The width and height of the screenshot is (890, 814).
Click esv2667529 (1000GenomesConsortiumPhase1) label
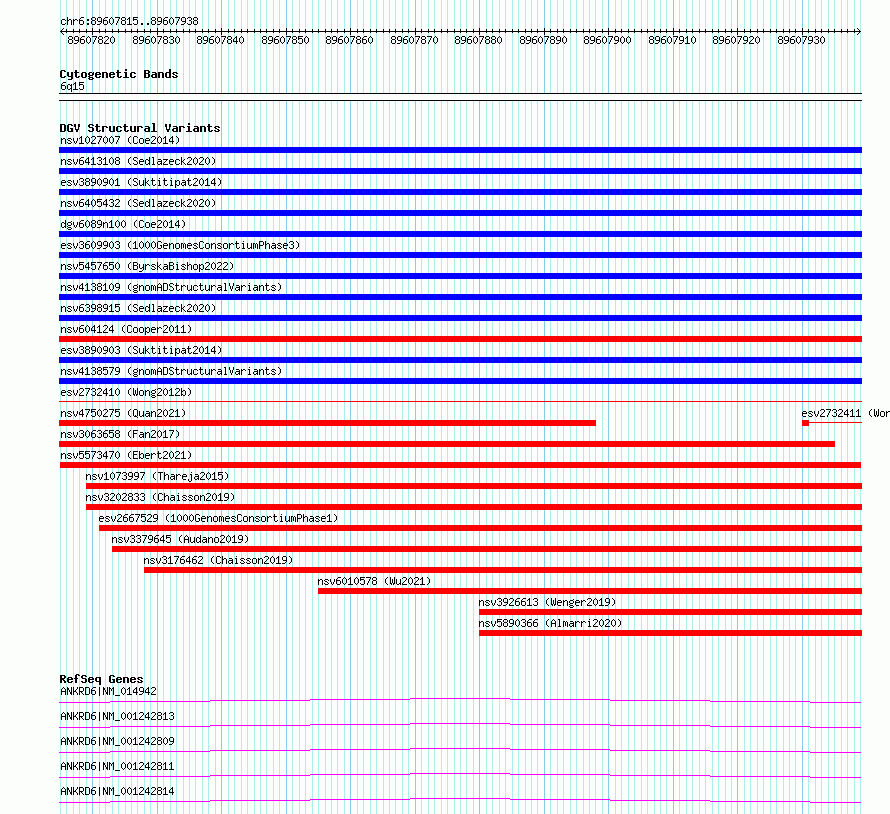point(218,518)
